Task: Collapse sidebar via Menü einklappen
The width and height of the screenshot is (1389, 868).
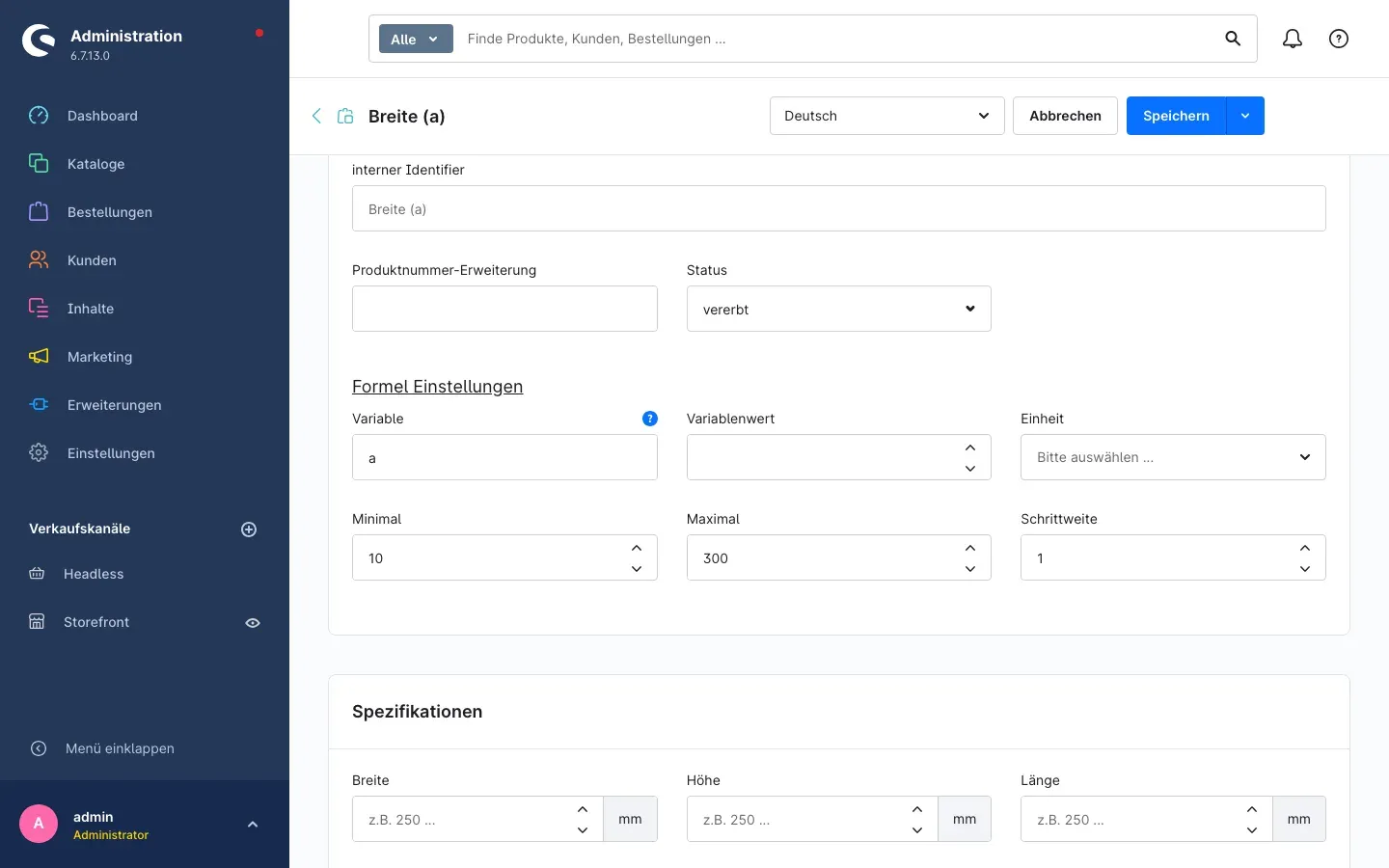Action: pyautogui.click(x=120, y=748)
